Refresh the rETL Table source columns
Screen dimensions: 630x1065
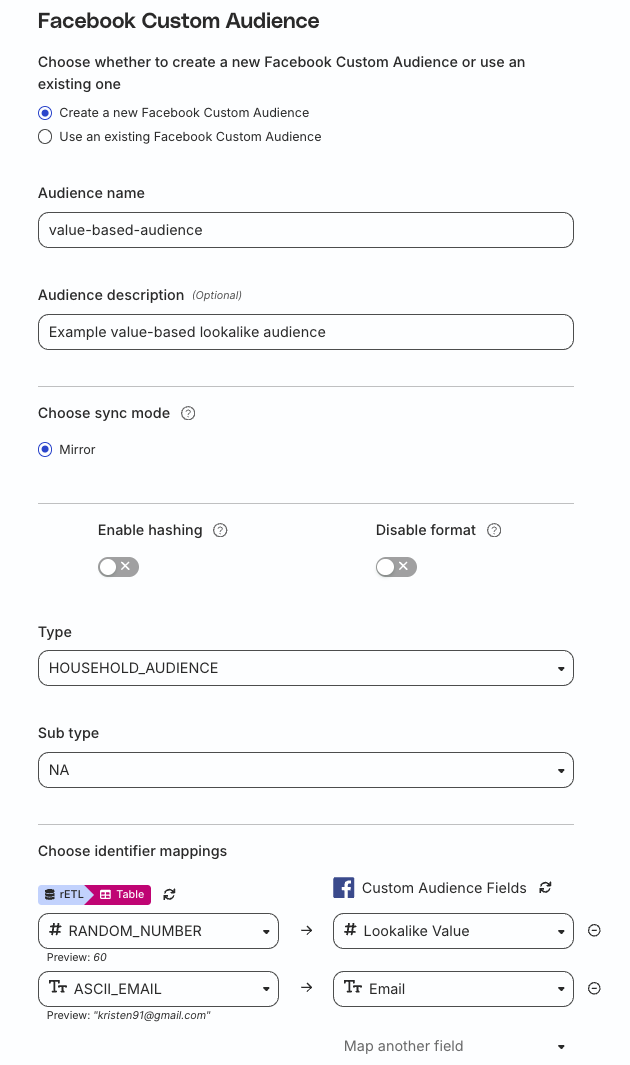(169, 895)
